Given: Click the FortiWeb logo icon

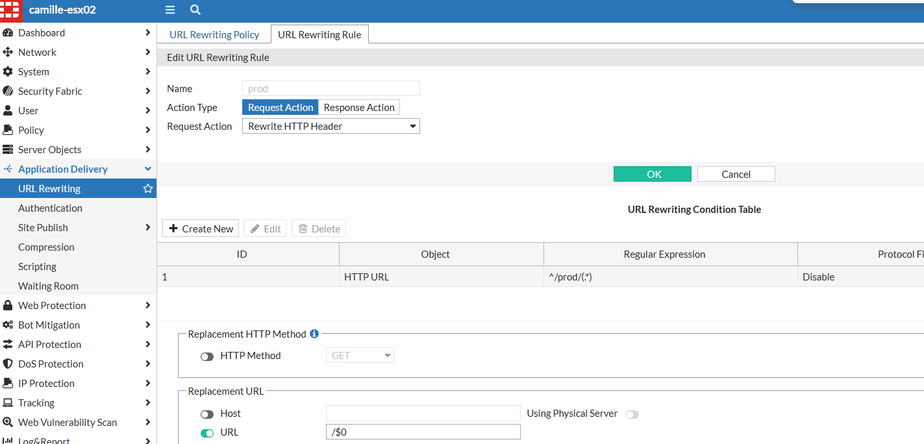Looking at the screenshot, I should 13,10.
